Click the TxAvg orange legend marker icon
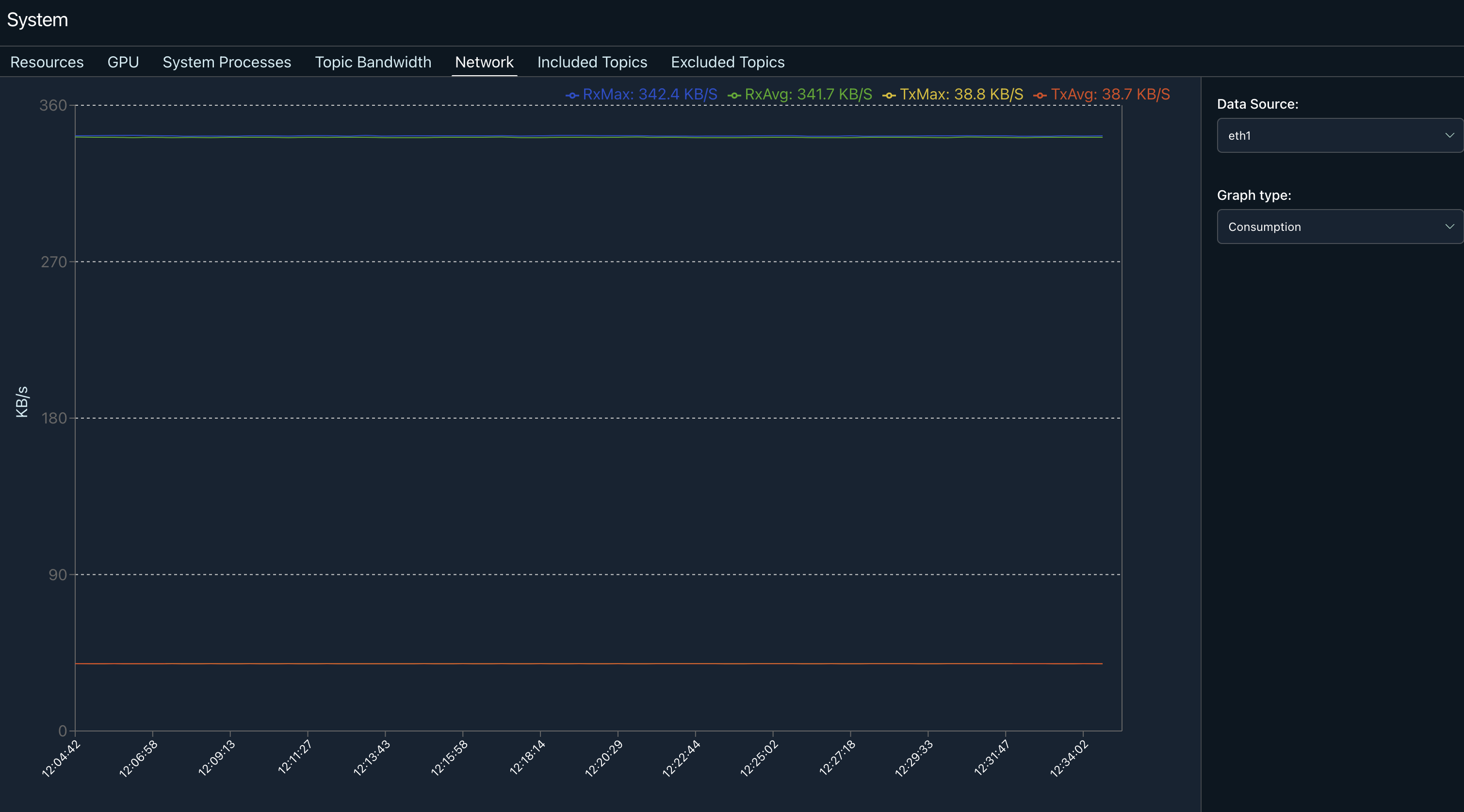 point(1040,96)
